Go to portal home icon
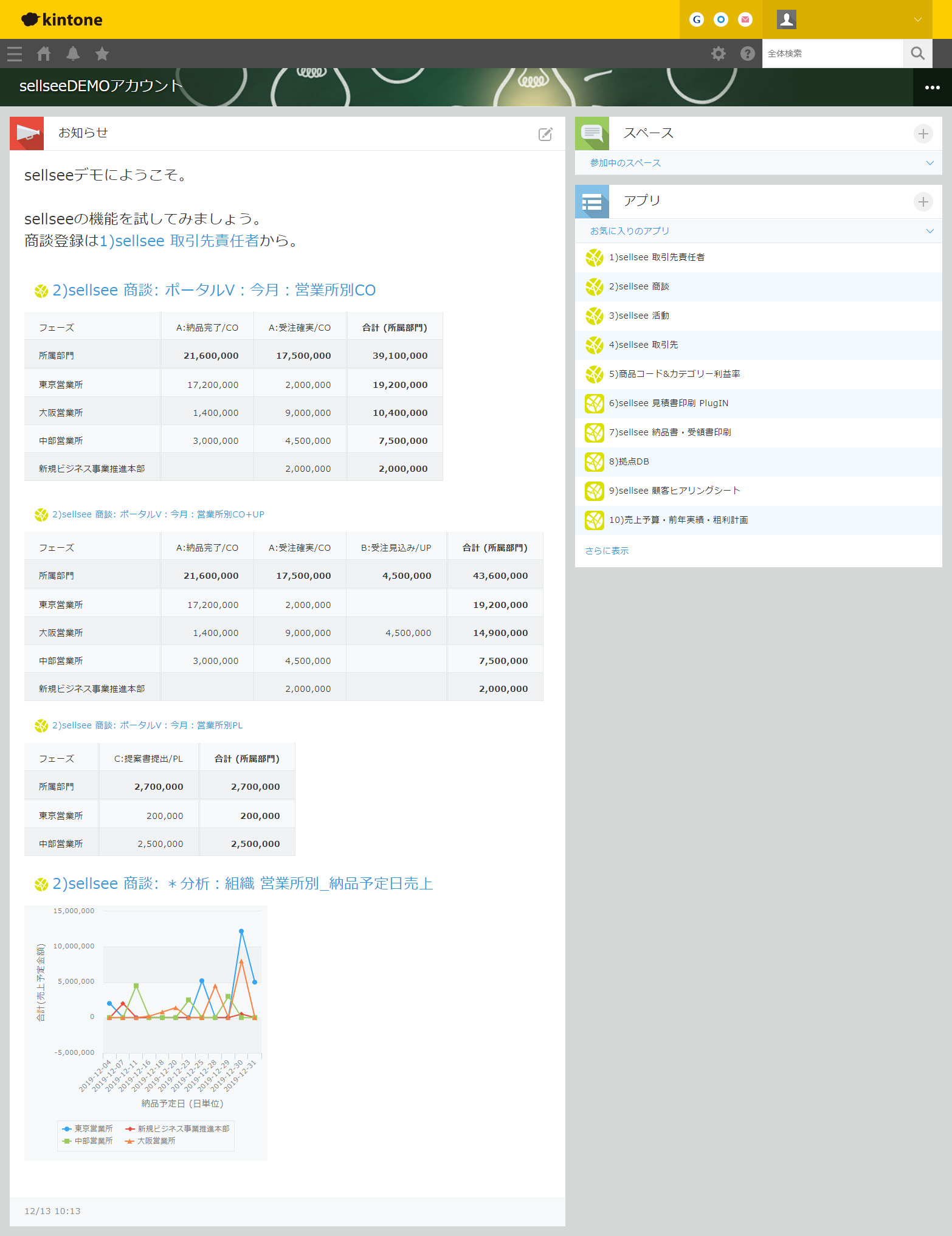This screenshot has width=952, height=1236. click(x=44, y=54)
